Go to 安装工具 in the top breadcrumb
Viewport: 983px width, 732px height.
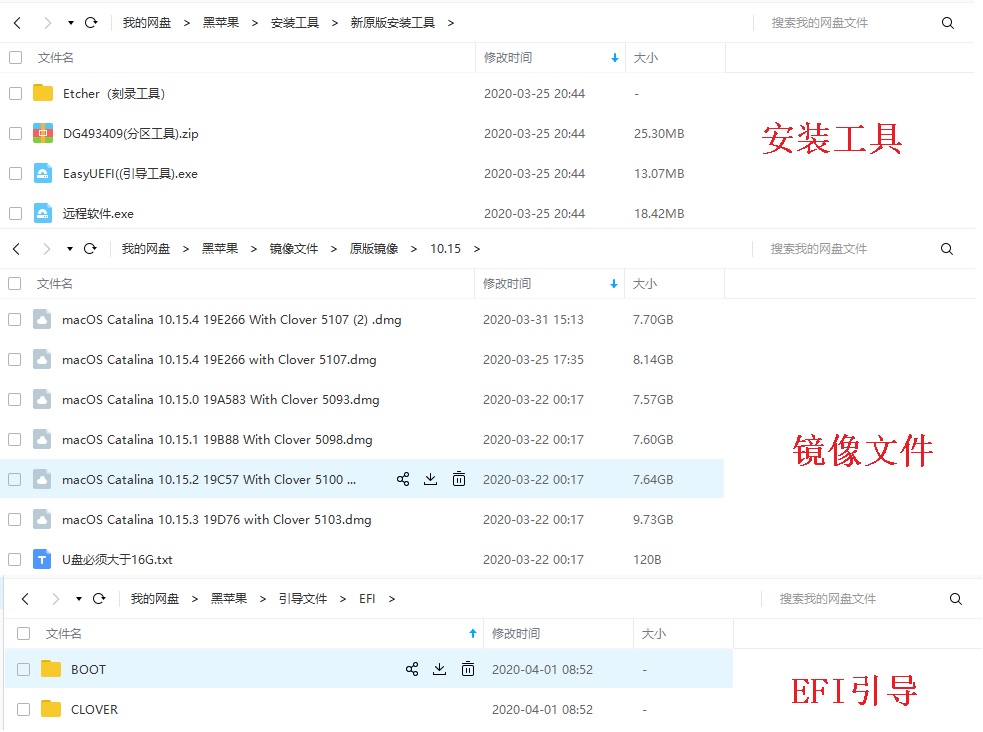click(294, 23)
